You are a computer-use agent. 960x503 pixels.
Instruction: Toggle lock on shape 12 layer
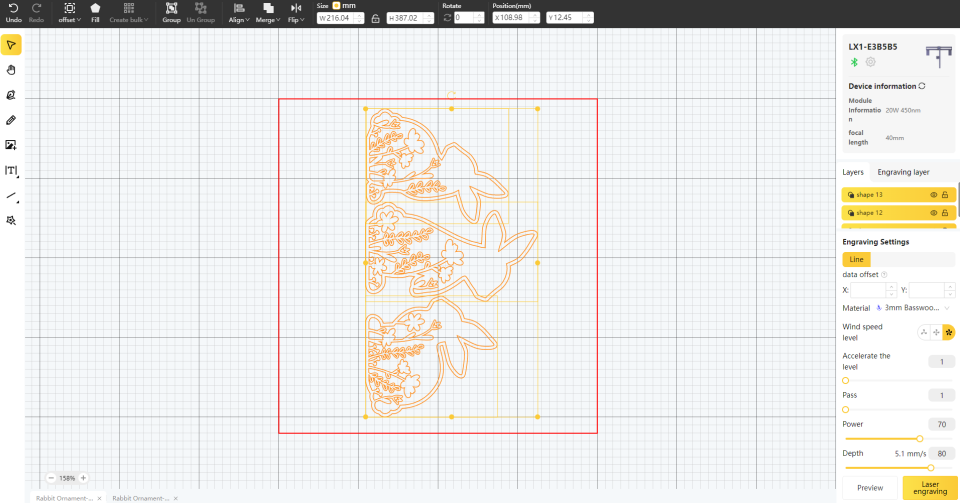[x=945, y=213]
